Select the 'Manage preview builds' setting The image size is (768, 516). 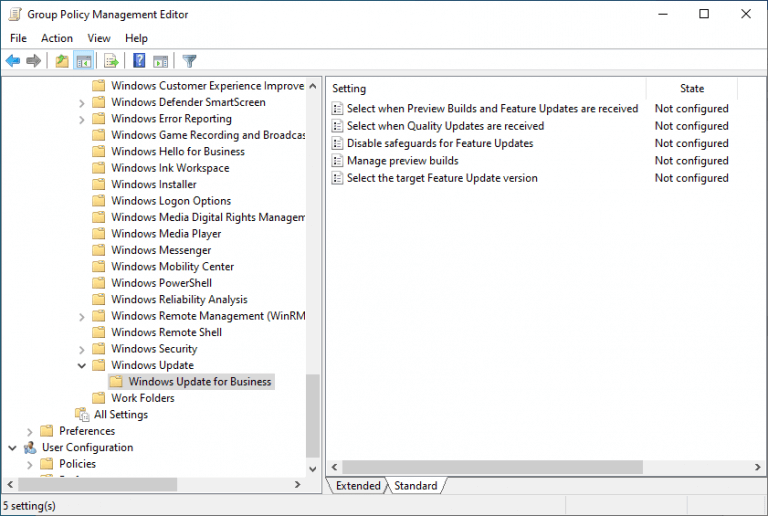(x=403, y=161)
